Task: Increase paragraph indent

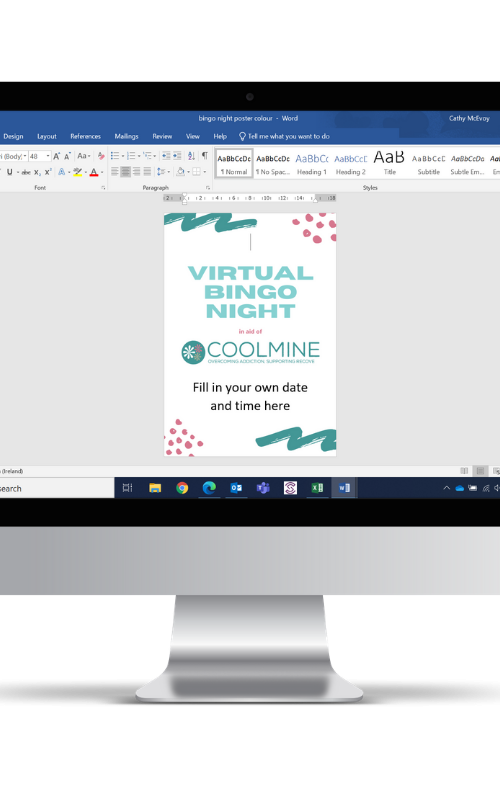Action: coord(177,156)
